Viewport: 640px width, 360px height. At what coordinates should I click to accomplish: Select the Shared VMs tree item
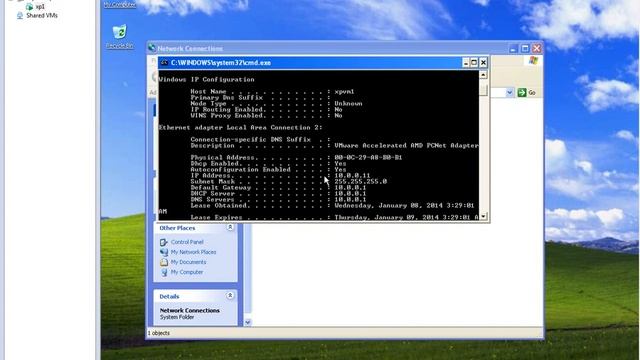(42, 16)
